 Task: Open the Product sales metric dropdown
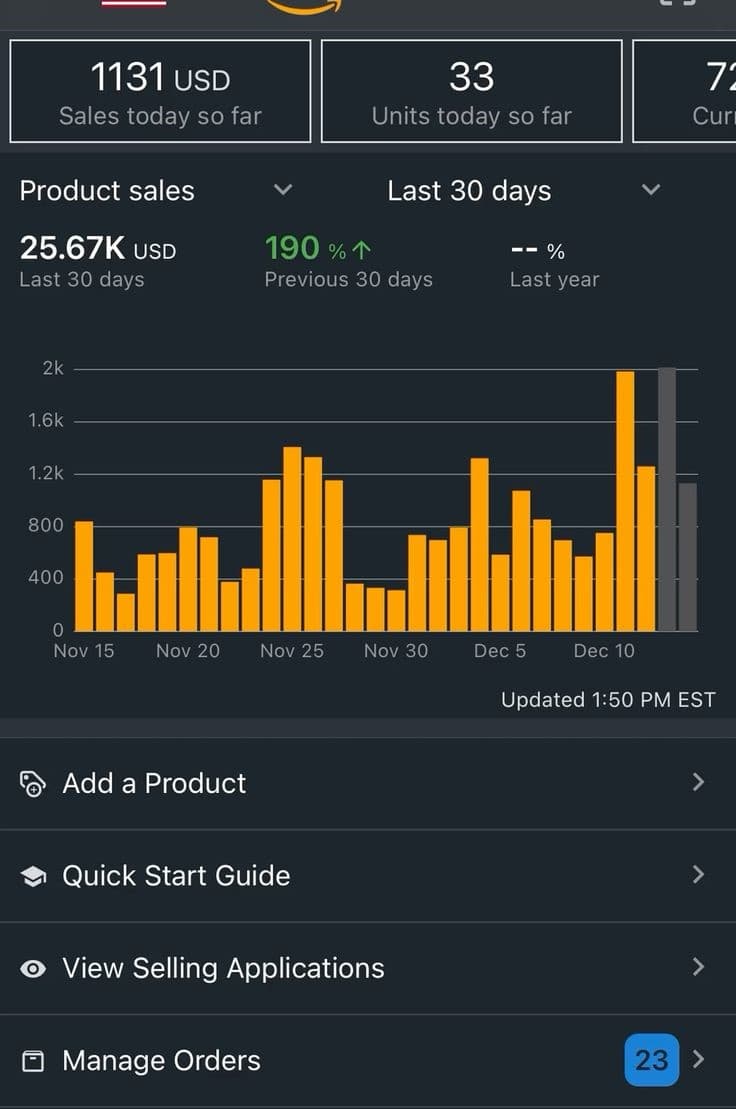[x=283, y=190]
